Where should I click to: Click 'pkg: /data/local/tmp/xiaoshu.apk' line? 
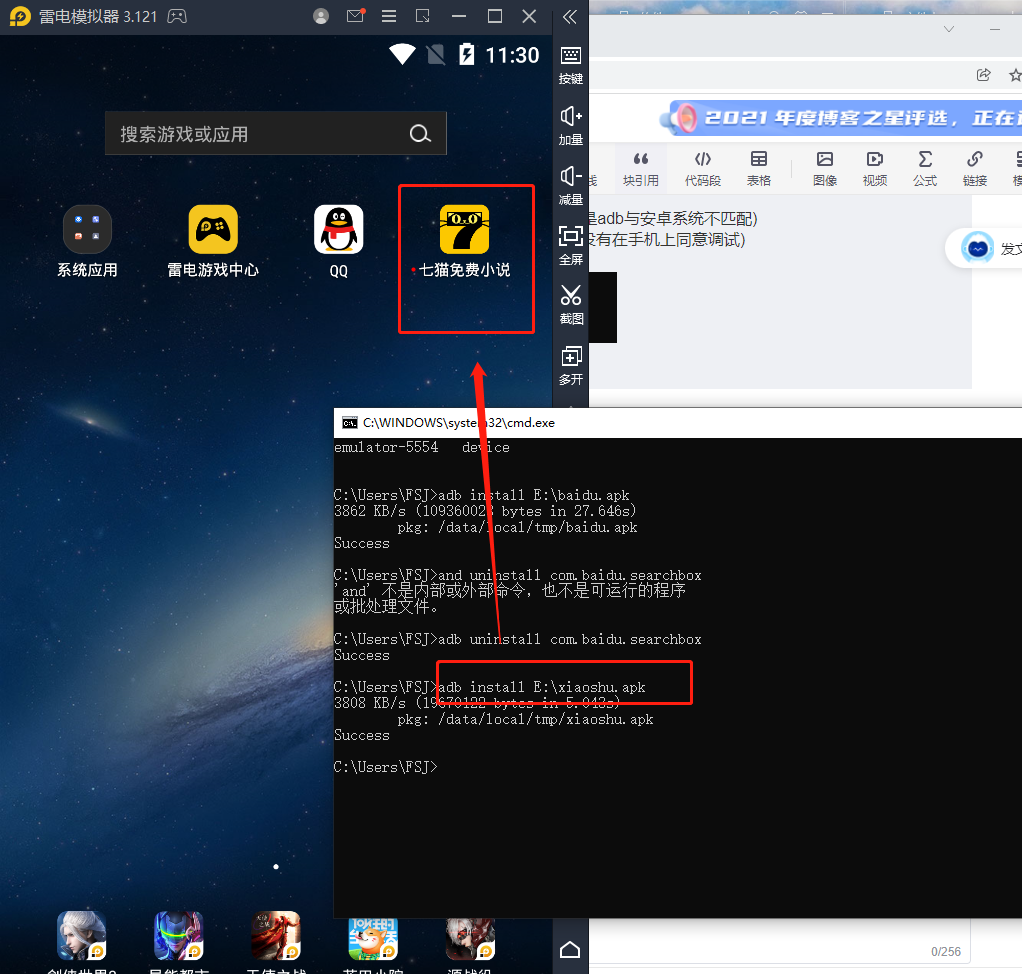(x=525, y=719)
